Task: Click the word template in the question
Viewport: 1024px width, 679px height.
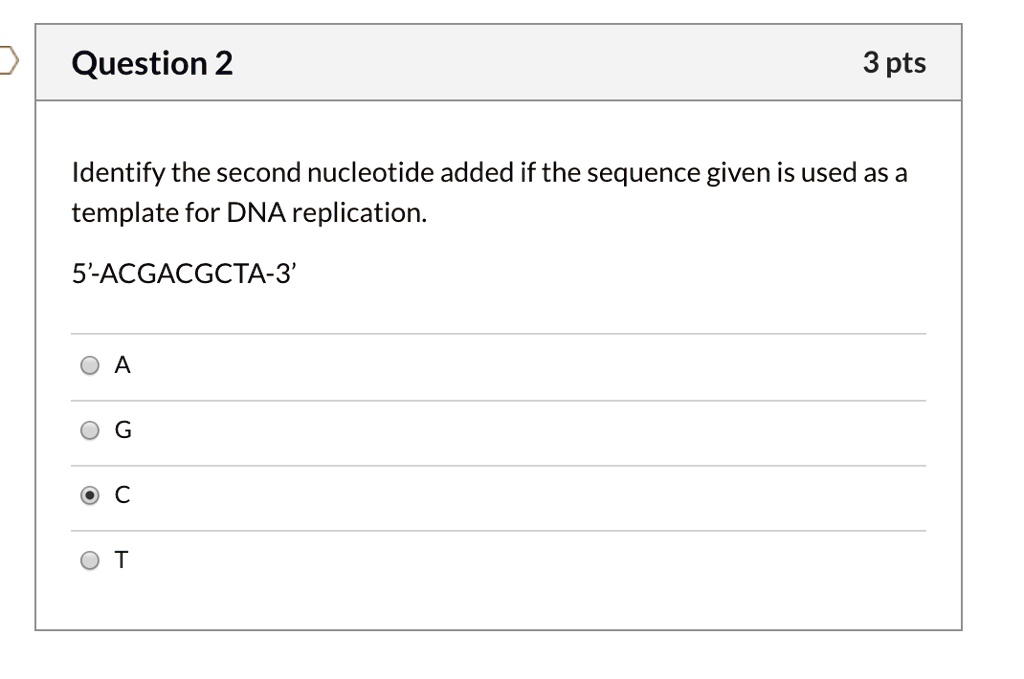Action: point(124,212)
